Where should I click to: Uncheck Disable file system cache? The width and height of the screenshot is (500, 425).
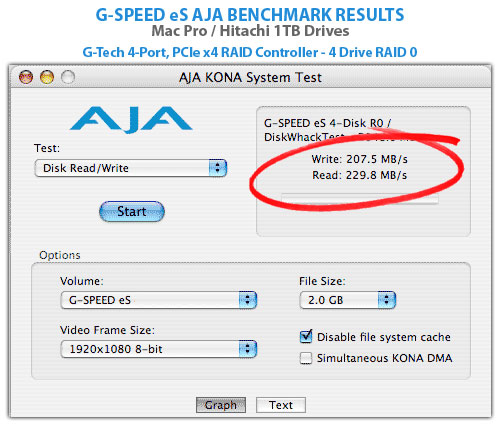(306, 337)
